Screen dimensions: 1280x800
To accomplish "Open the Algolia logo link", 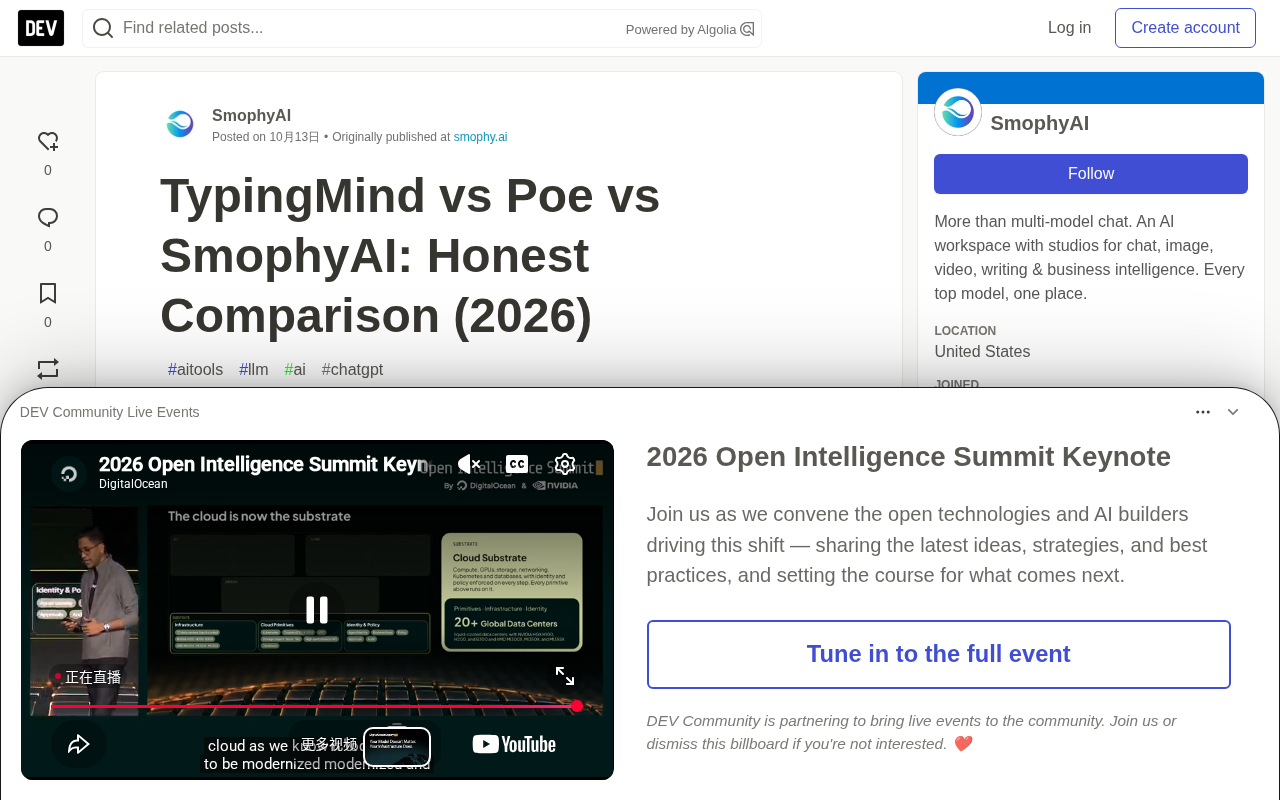I will click(747, 29).
